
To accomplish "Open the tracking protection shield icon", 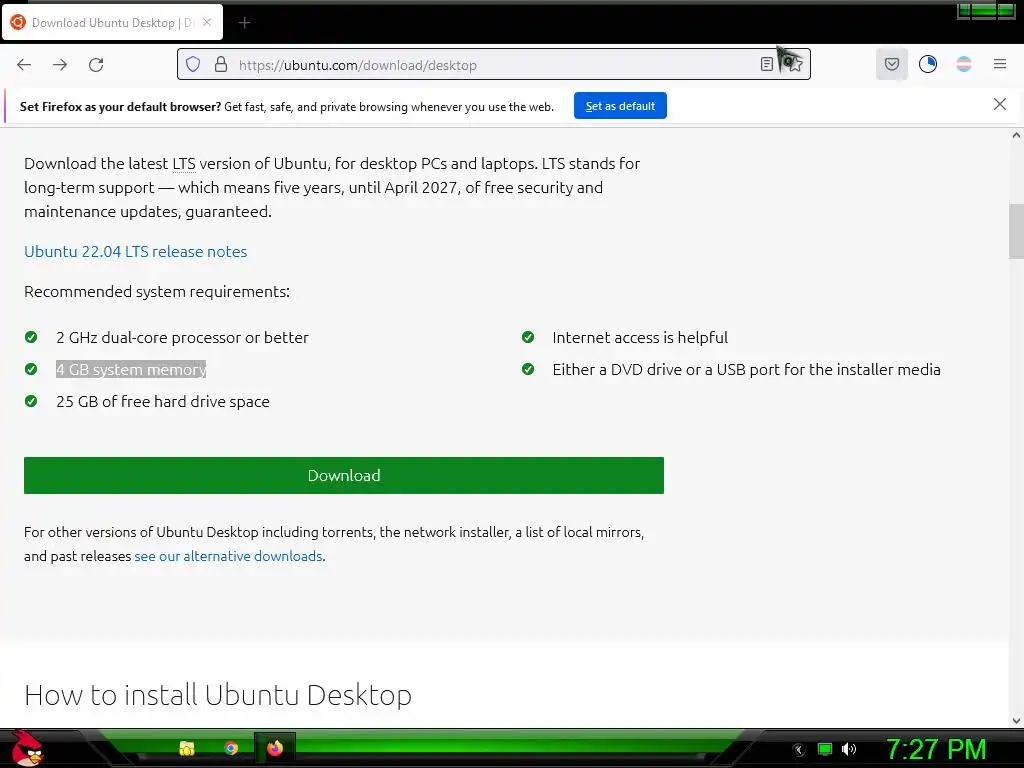I will point(193,64).
